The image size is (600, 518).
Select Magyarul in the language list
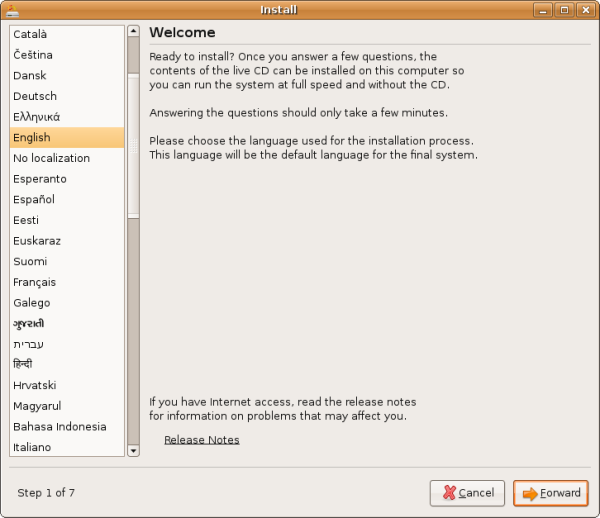point(67,406)
